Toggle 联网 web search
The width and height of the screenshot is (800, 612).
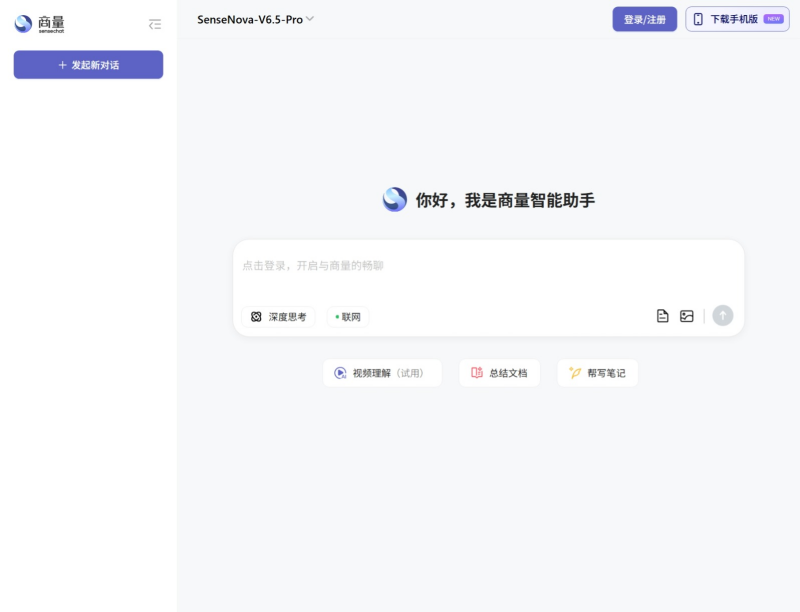point(347,316)
